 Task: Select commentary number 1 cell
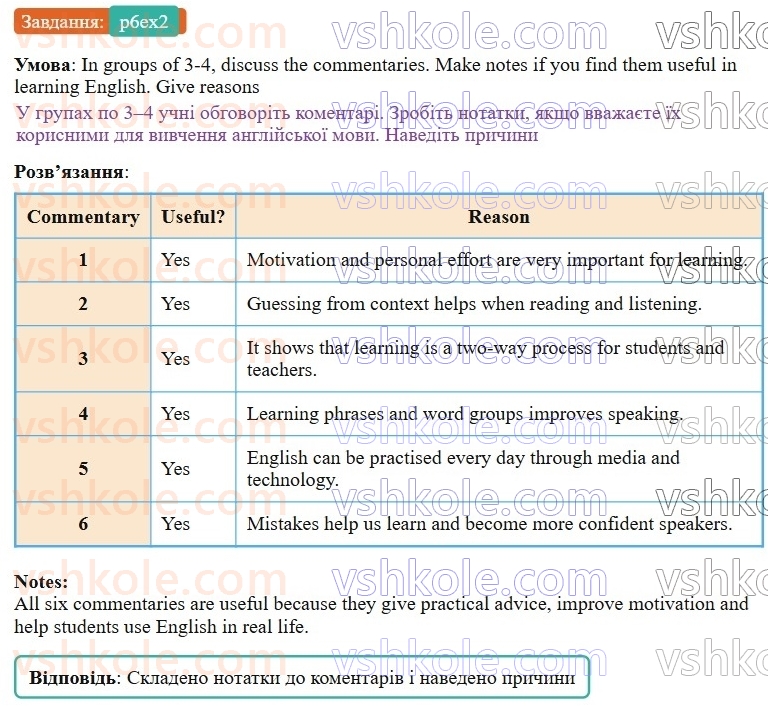click(83, 260)
